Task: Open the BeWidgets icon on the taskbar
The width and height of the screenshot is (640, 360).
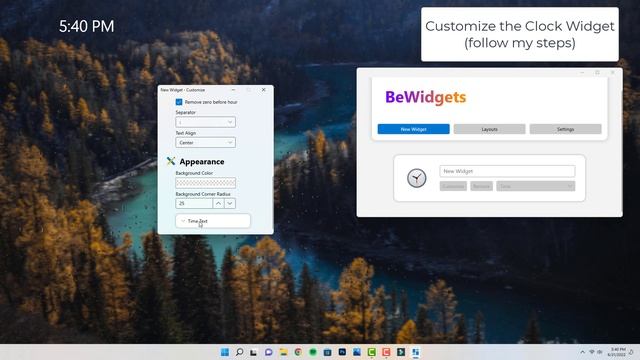Action: (x=416, y=352)
